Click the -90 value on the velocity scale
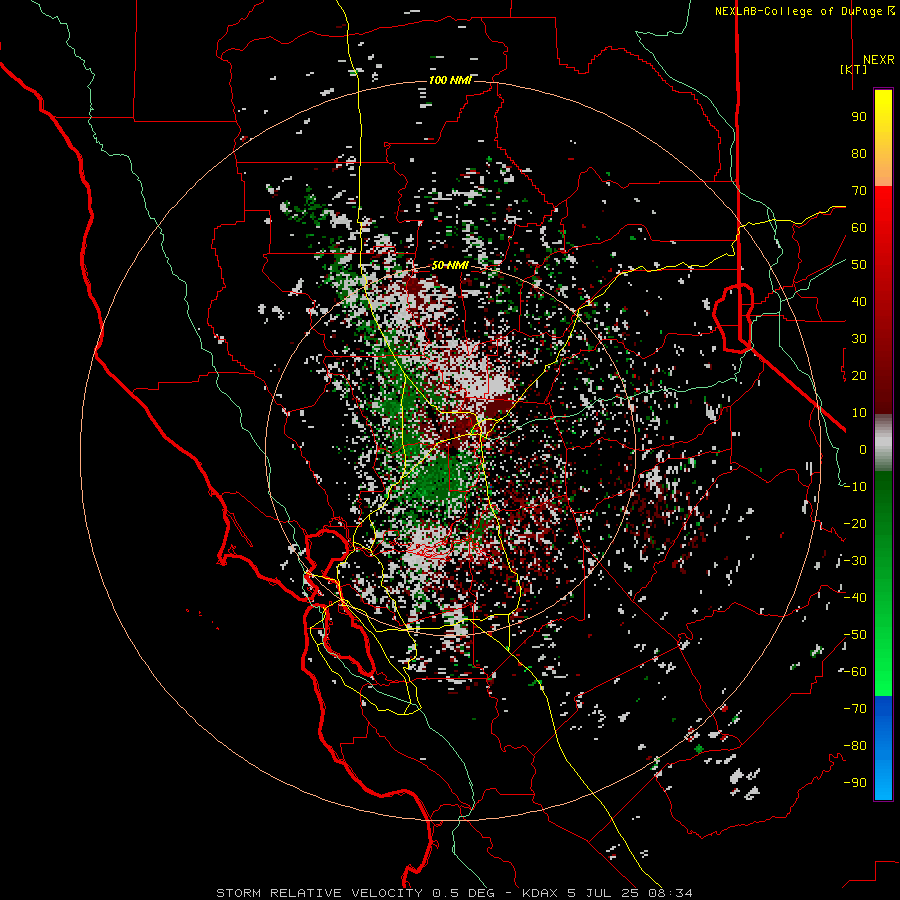The width and height of the screenshot is (900, 900). pyautogui.click(x=855, y=783)
